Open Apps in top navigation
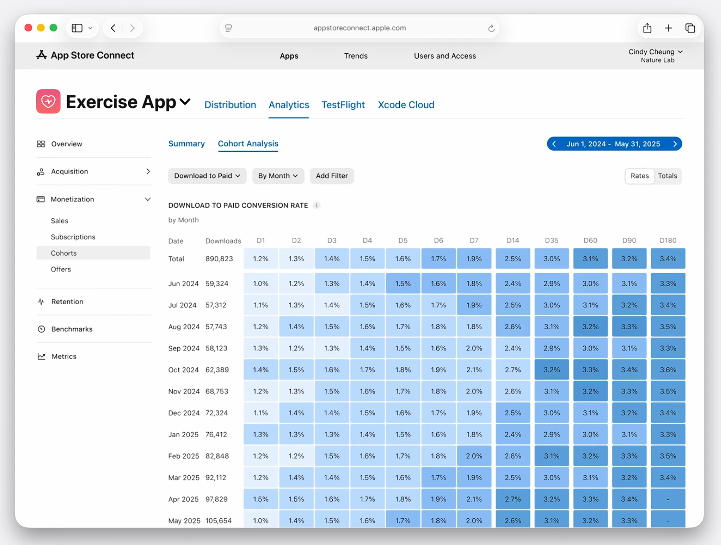 coord(289,56)
